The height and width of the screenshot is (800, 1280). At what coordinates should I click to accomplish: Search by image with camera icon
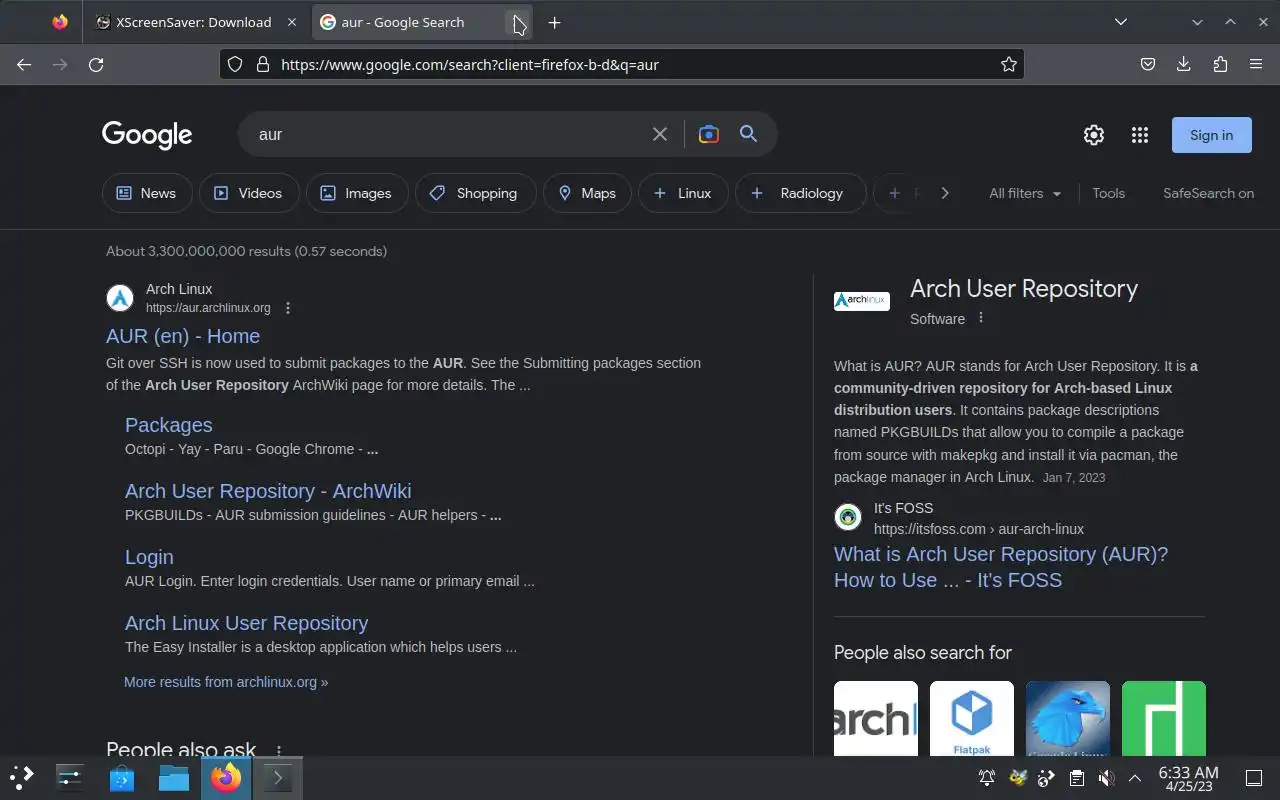pyautogui.click(x=709, y=134)
